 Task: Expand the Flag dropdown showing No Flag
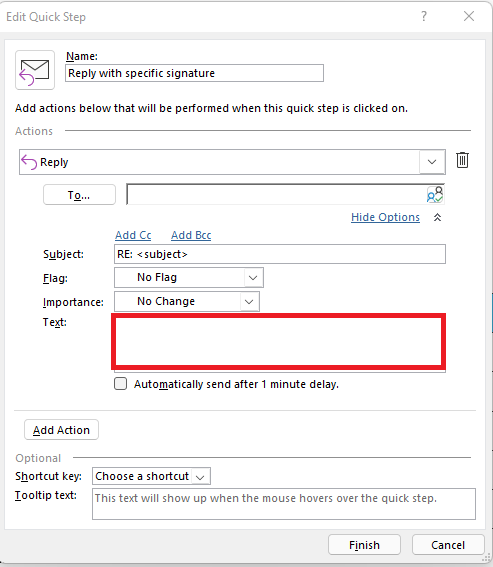(x=189, y=277)
